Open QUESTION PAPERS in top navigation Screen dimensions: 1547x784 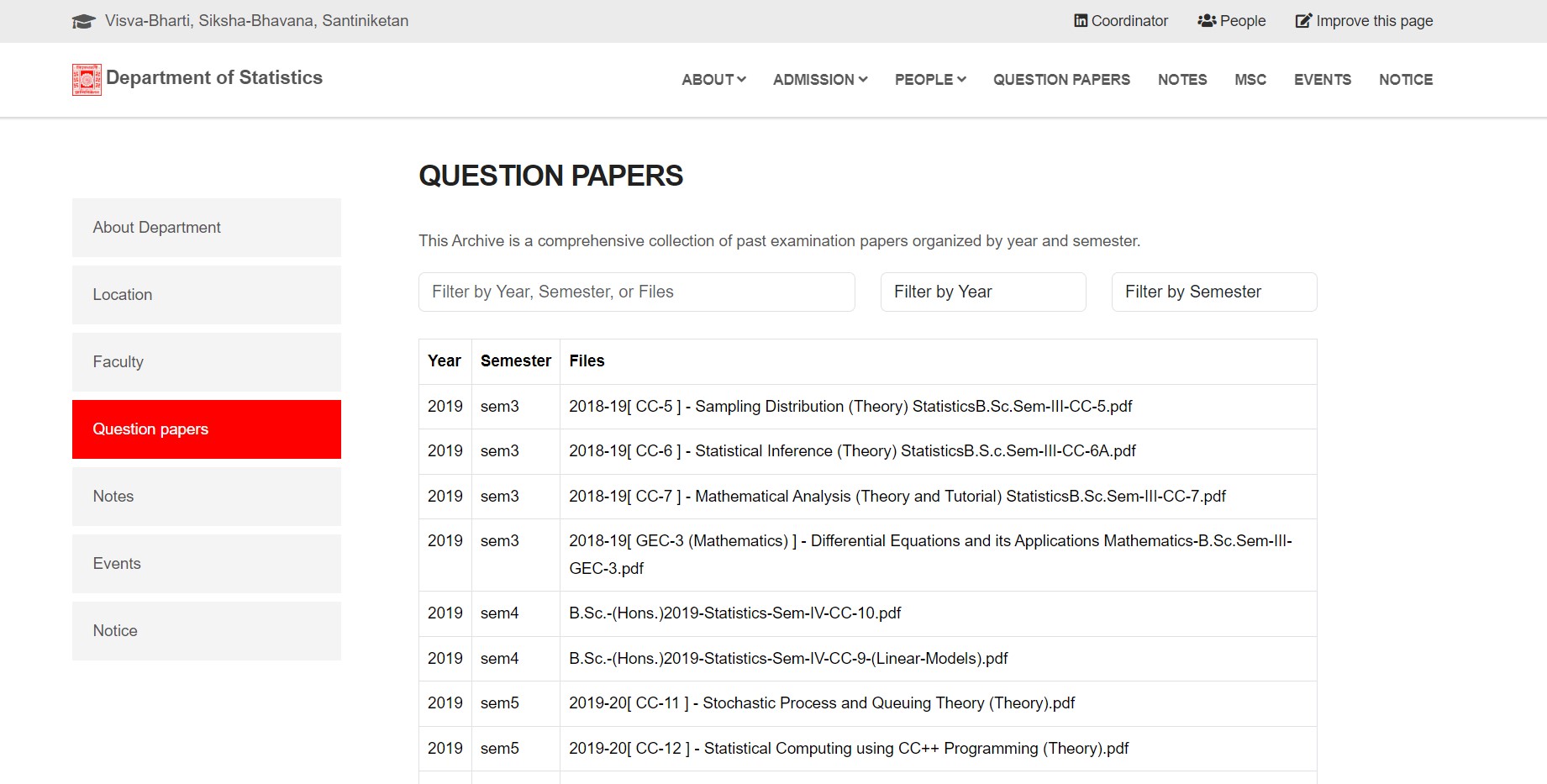coord(1061,80)
